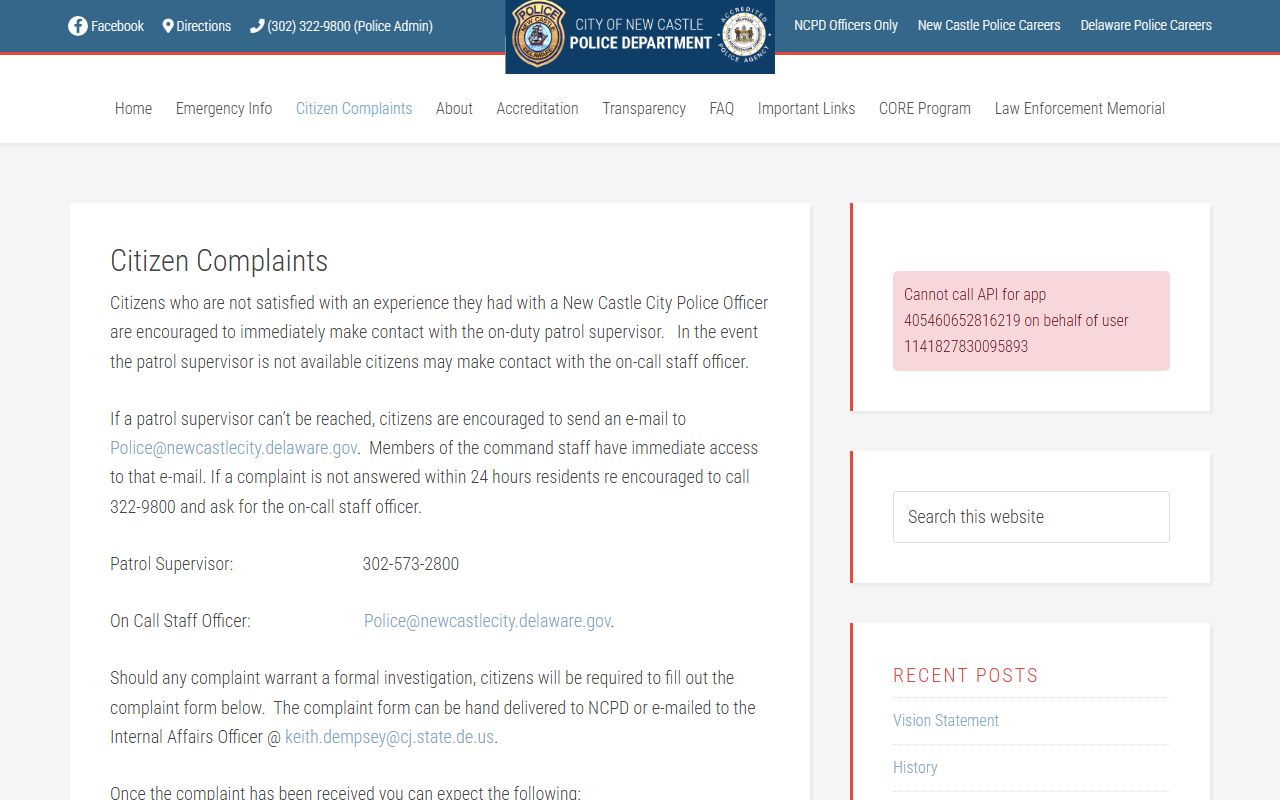Click the Facebook logo icon
This screenshot has width=1280, height=800.
coord(78,26)
